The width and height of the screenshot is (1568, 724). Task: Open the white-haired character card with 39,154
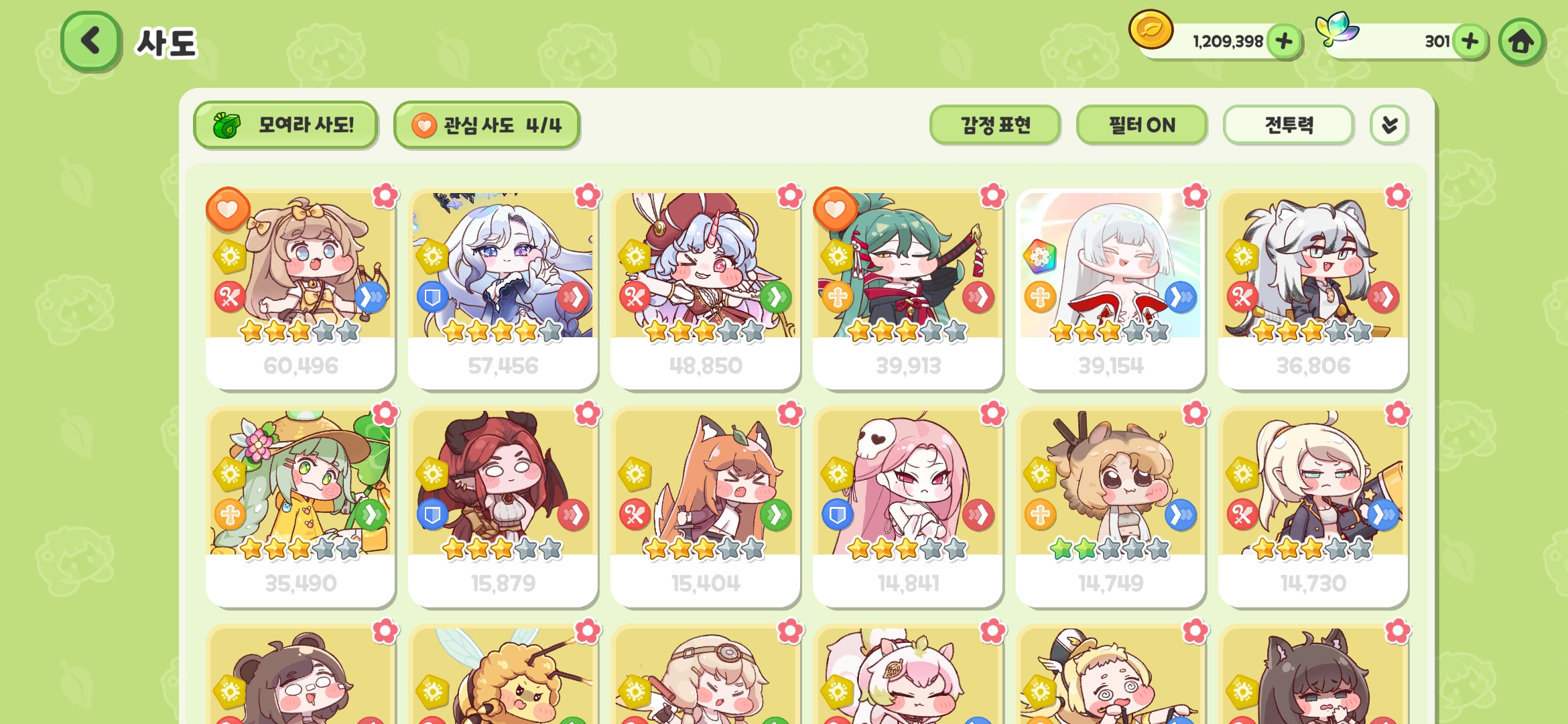pyautogui.click(x=1110, y=288)
